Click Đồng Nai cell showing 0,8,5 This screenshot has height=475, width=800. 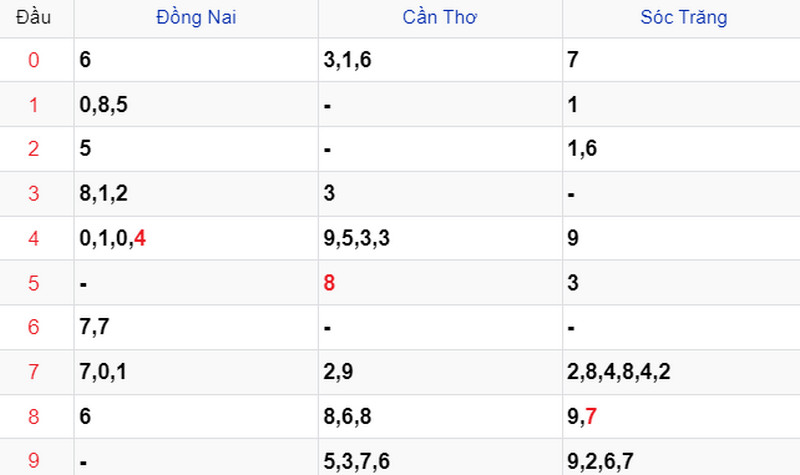(196, 105)
